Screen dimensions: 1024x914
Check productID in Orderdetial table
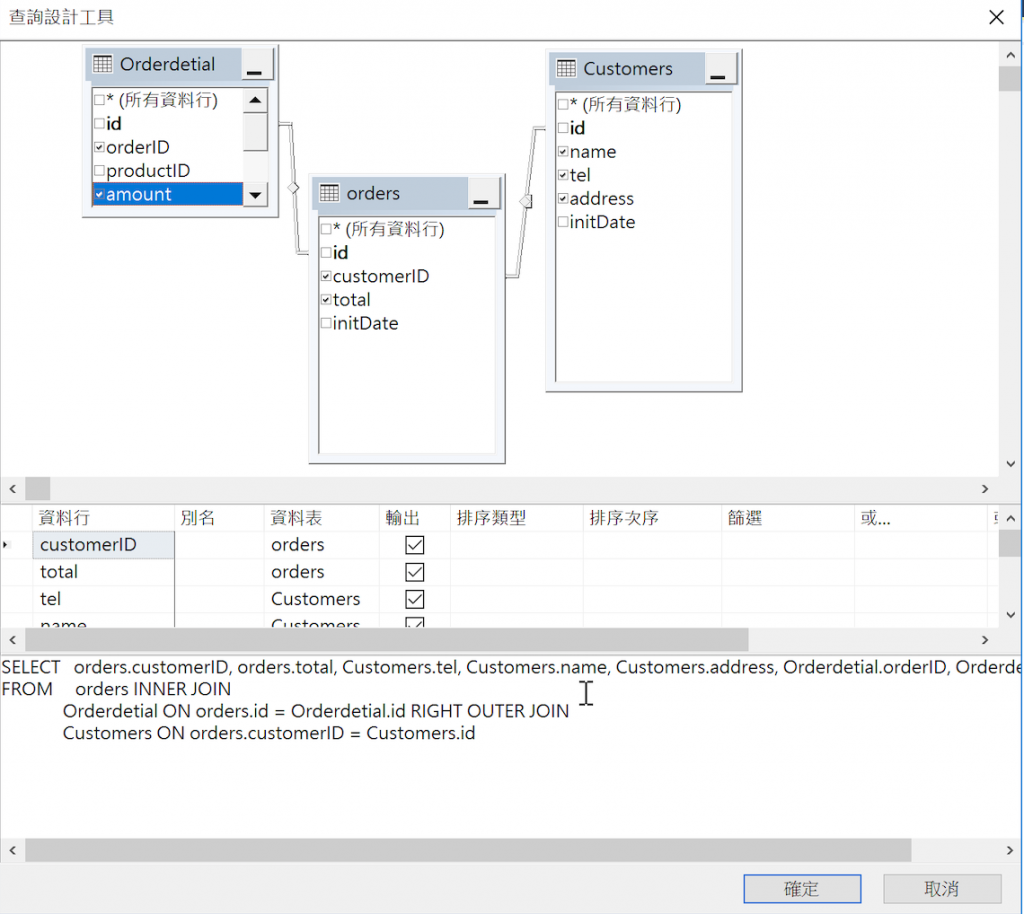coord(99,170)
